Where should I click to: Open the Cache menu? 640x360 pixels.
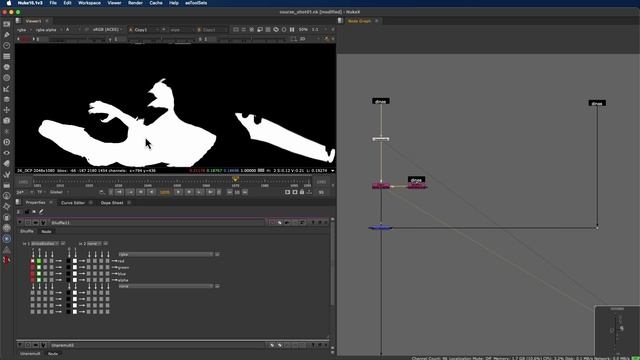[x=156, y=3]
